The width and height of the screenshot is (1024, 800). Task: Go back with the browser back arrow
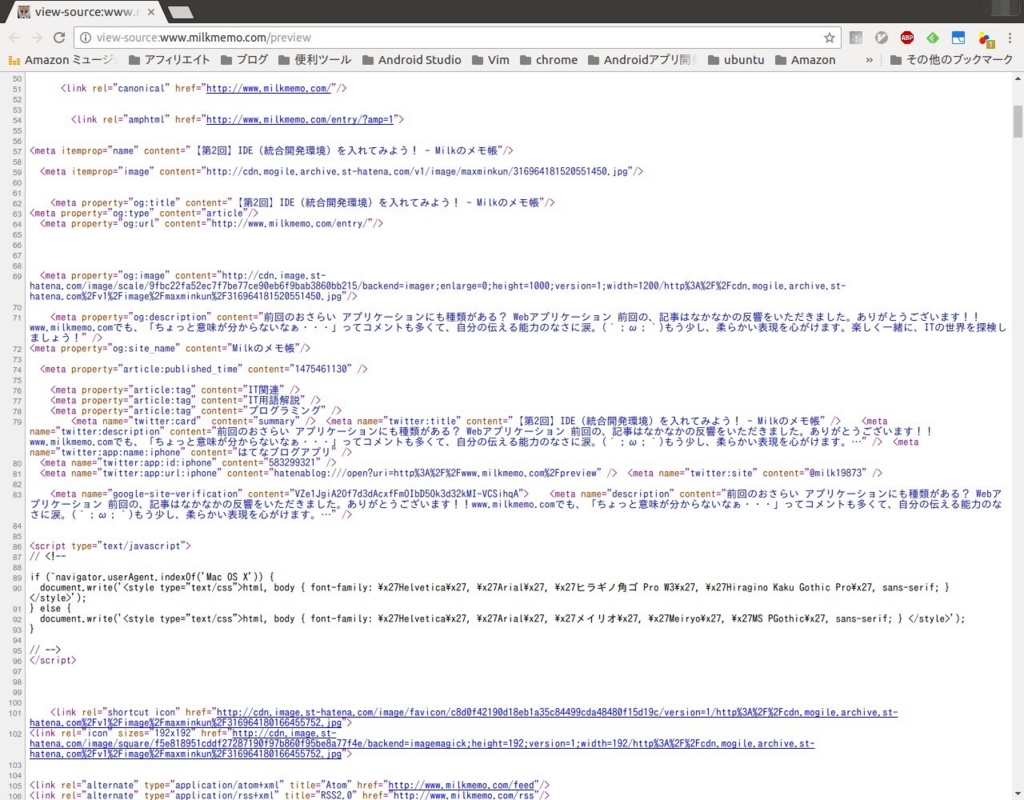click(14, 37)
